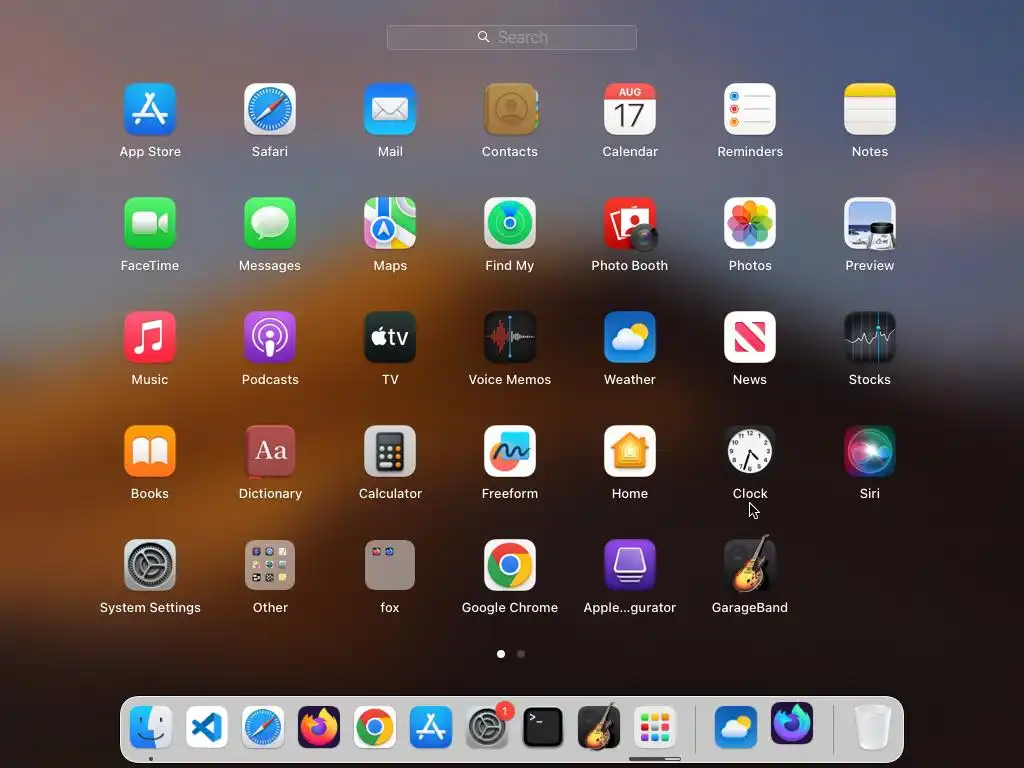Open Terminal in the Dock
Image resolution: width=1024 pixels, height=768 pixels.
[x=543, y=727]
